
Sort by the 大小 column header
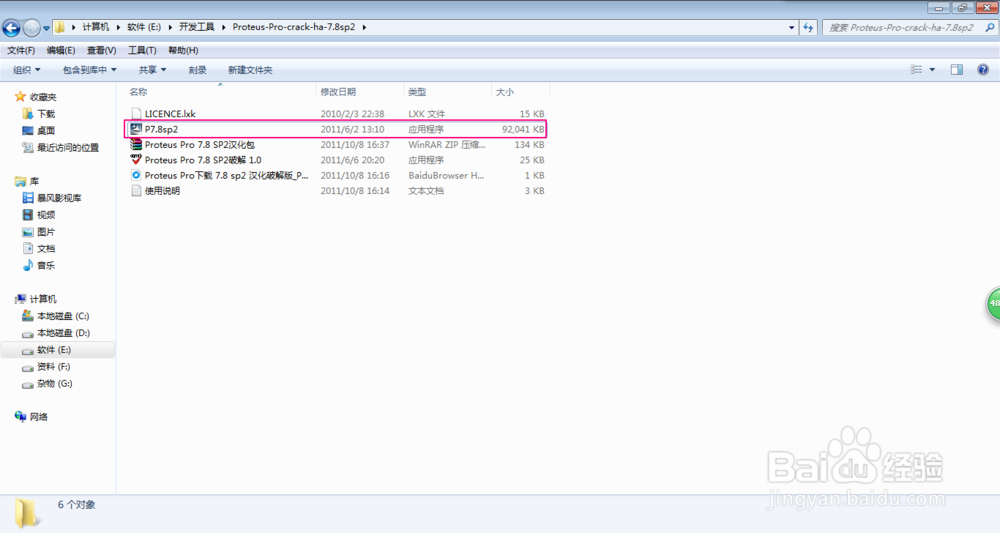504,92
